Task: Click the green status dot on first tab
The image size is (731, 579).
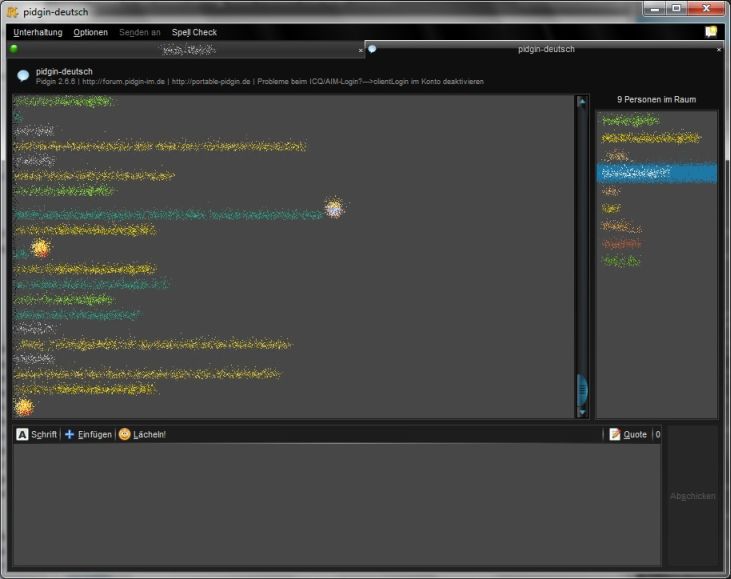Action: coord(14,49)
